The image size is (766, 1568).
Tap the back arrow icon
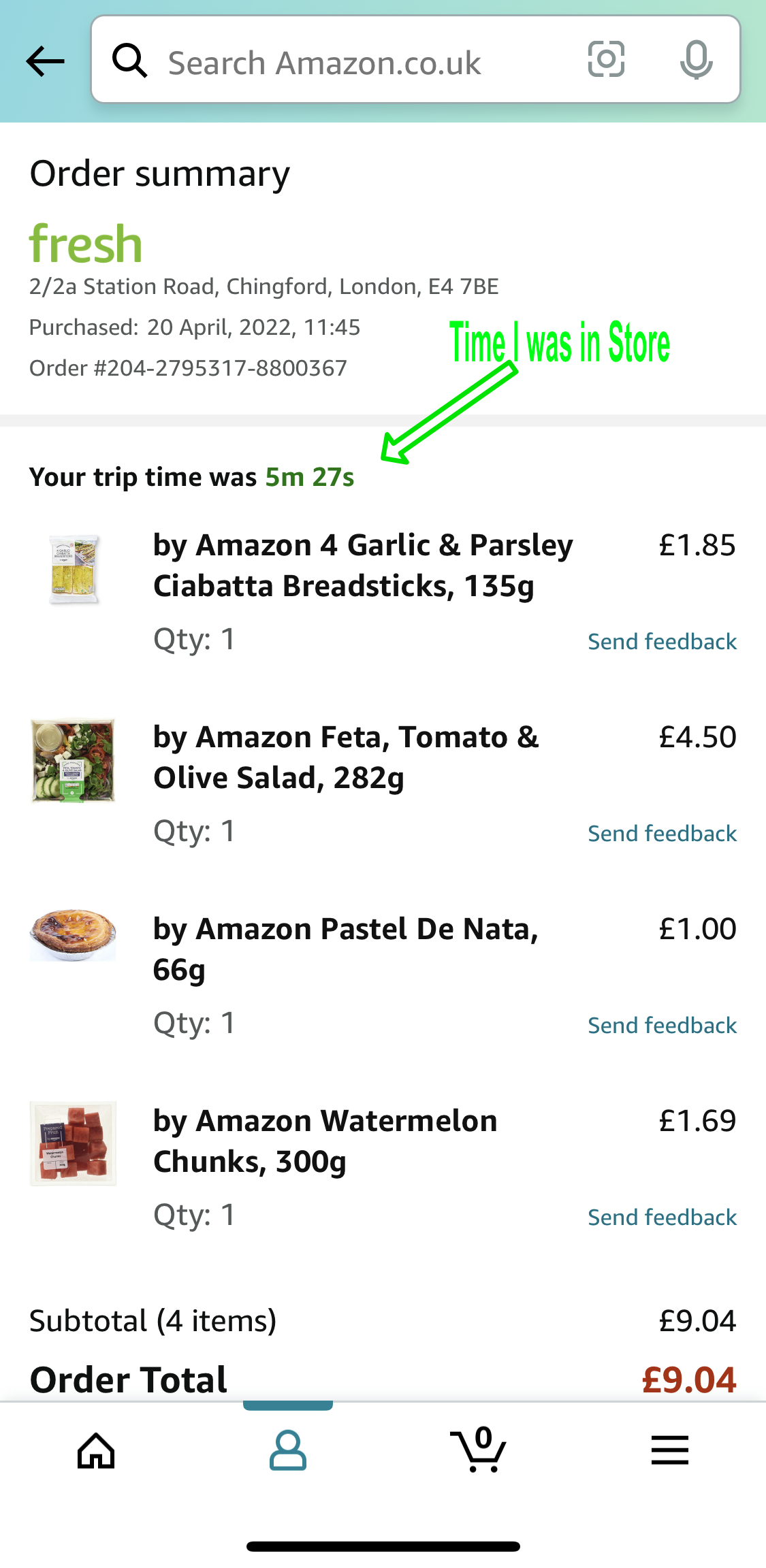pyautogui.click(x=45, y=61)
